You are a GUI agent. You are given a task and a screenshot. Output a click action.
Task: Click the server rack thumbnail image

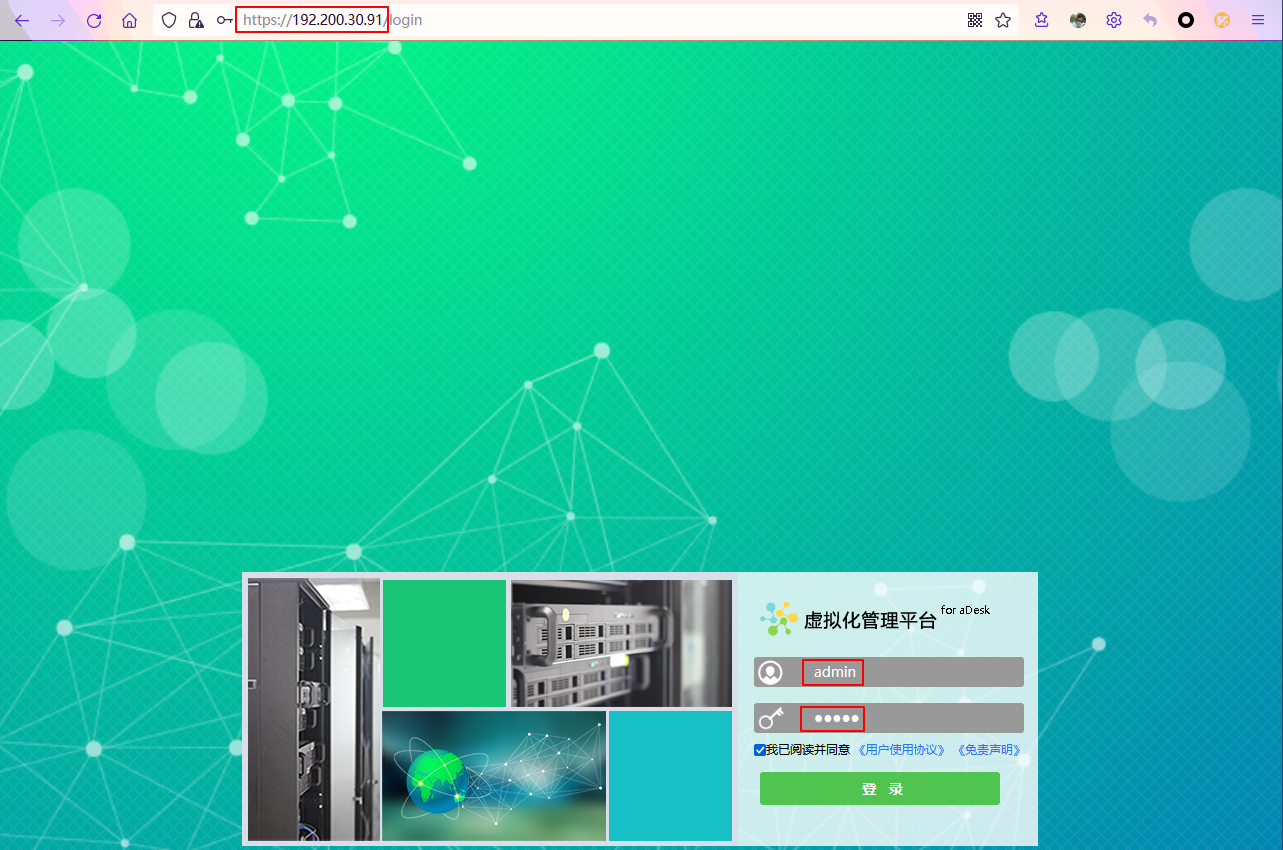(x=621, y=643)
